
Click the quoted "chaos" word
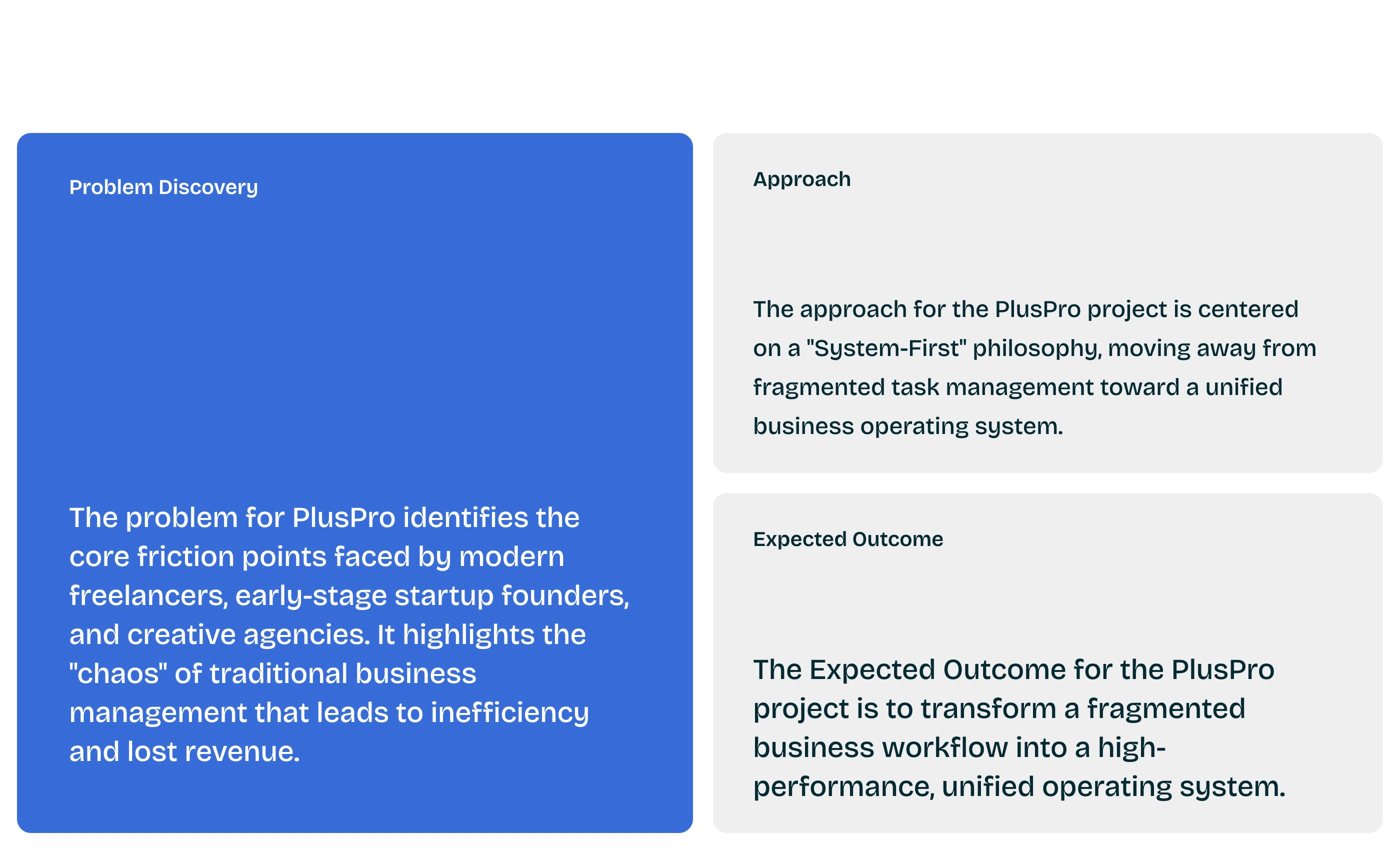[118, 674]
